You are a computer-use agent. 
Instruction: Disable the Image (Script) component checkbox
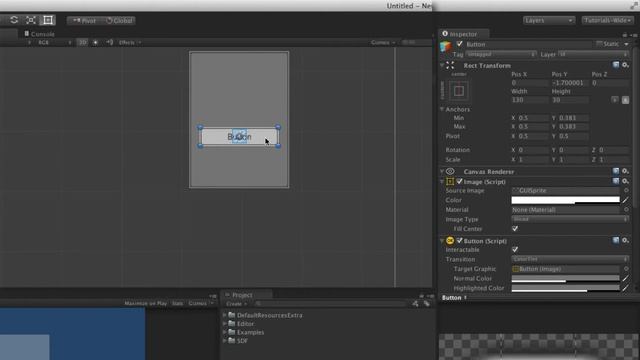point(460,181)
